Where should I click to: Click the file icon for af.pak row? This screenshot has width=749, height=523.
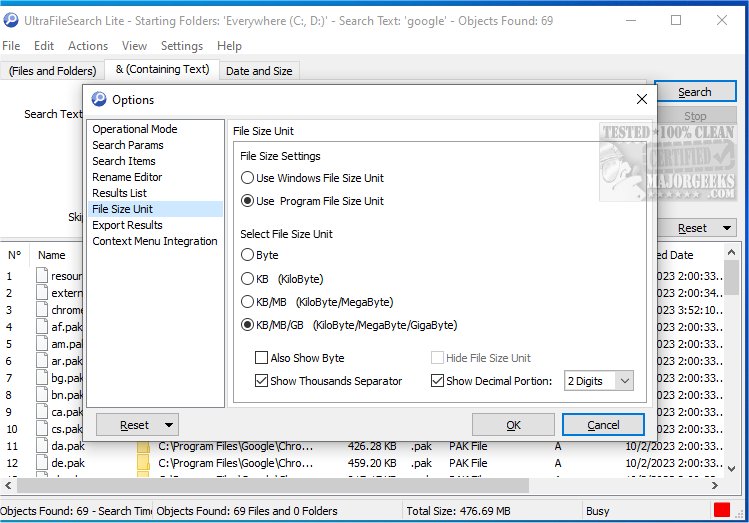click(x=42, y=327)
